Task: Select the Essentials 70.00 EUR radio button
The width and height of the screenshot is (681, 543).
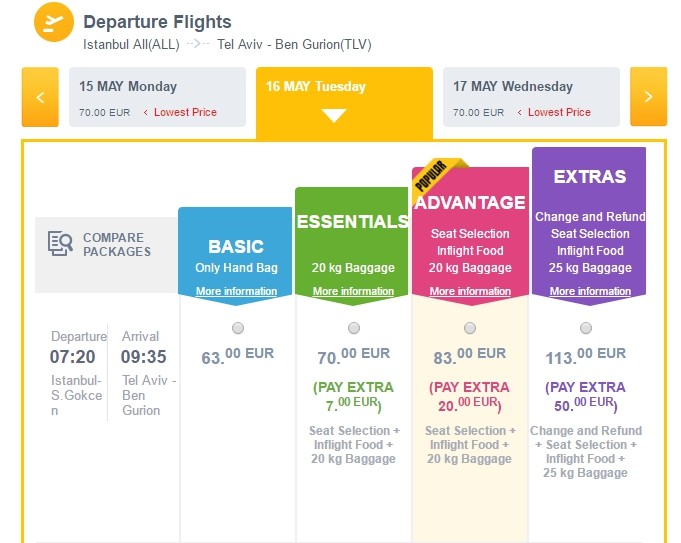Action: [x=354, y=328]
